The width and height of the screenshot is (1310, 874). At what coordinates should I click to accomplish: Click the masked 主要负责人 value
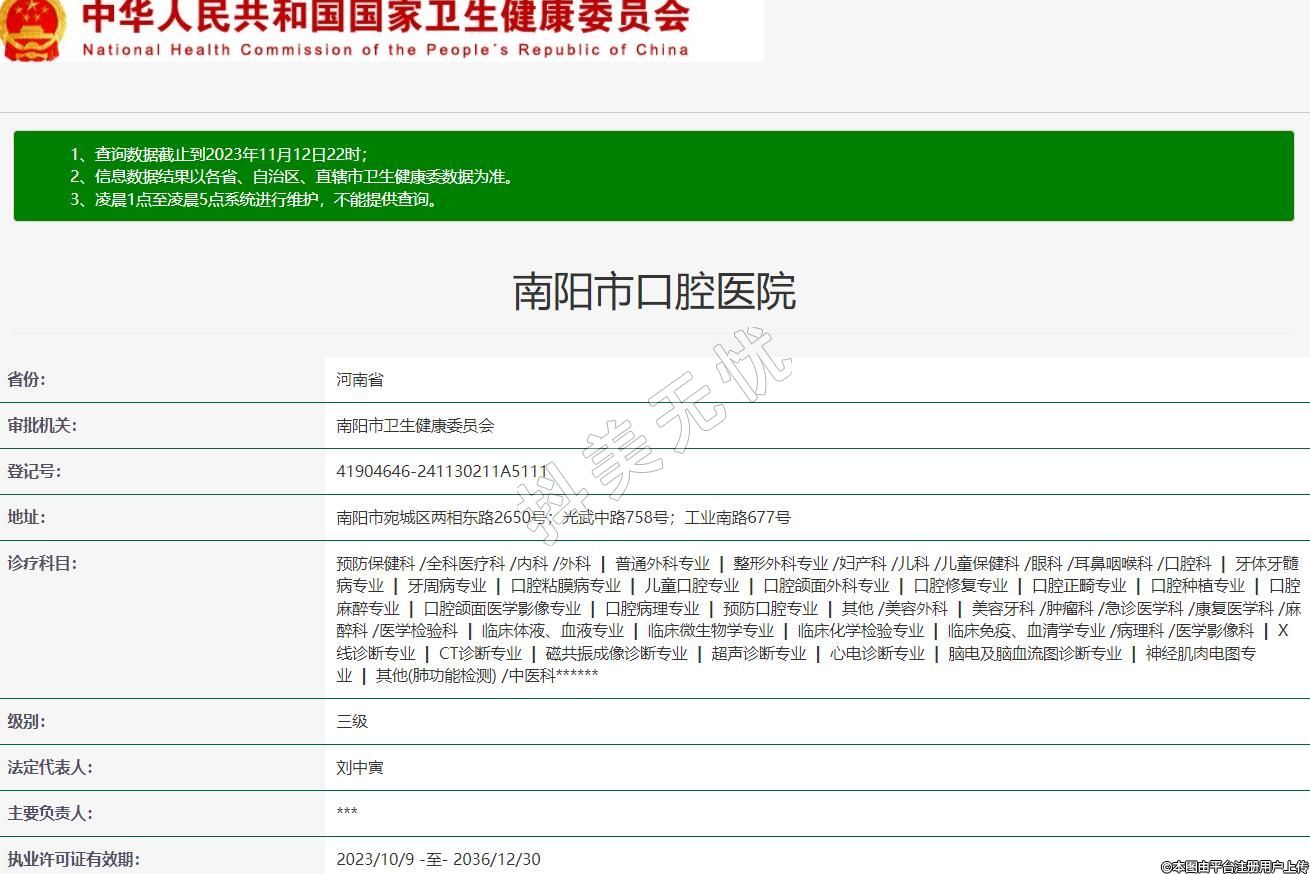[347, 813]
